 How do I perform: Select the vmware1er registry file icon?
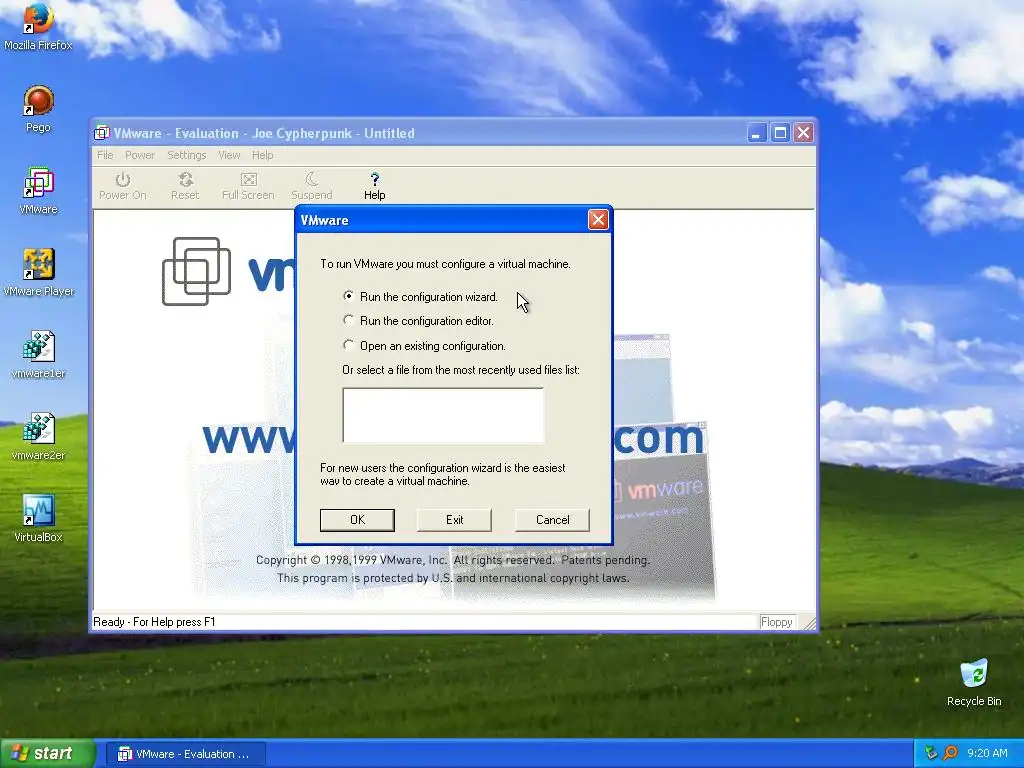point(38,355)
